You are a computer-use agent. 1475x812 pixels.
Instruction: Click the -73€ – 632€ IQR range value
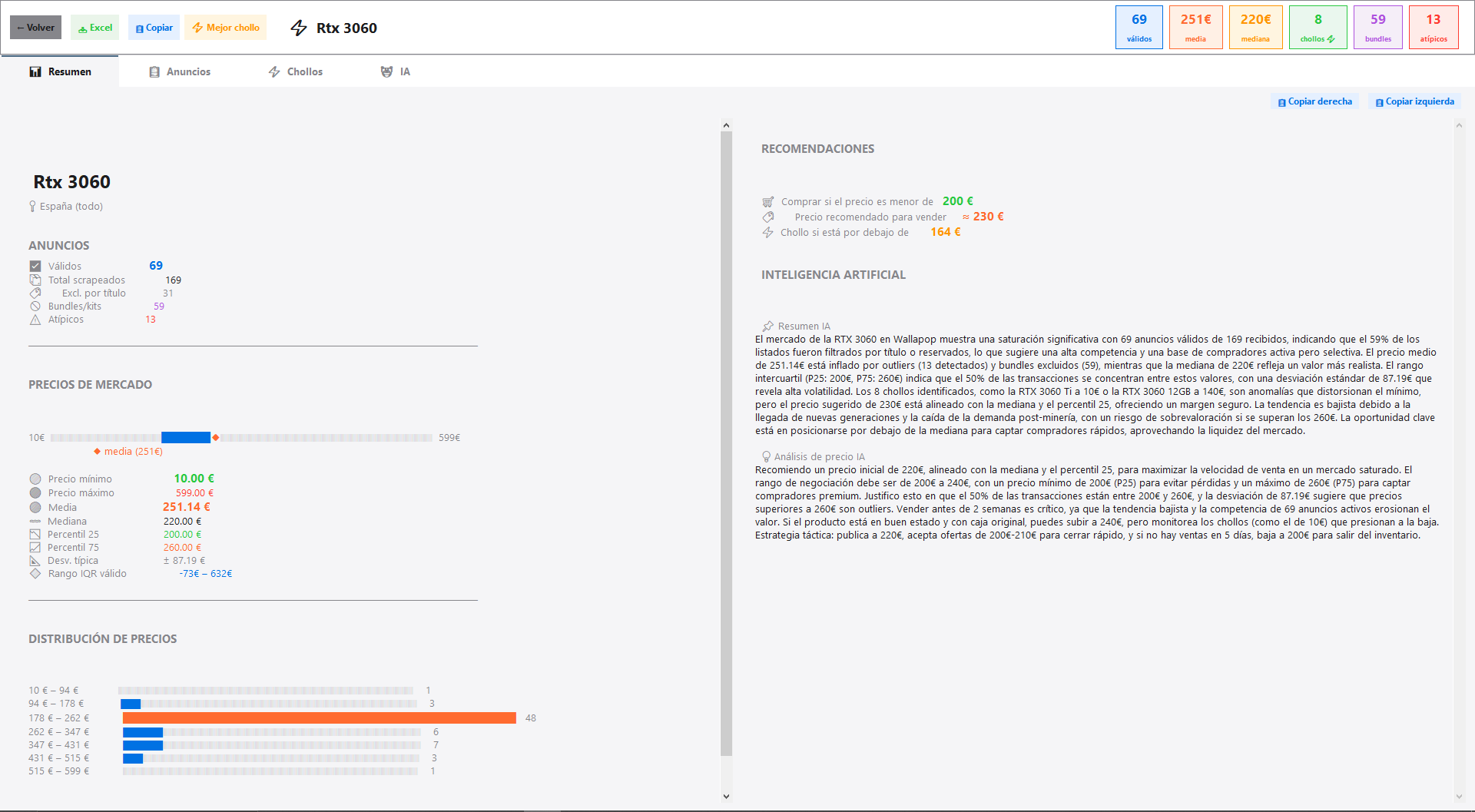pos(206,574)
